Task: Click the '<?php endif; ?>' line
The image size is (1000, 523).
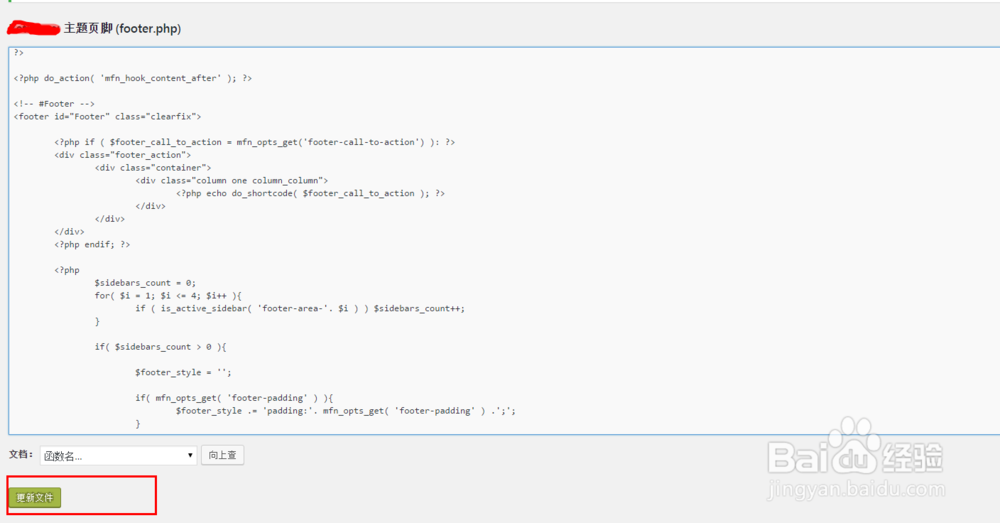Action: [92, 244]
